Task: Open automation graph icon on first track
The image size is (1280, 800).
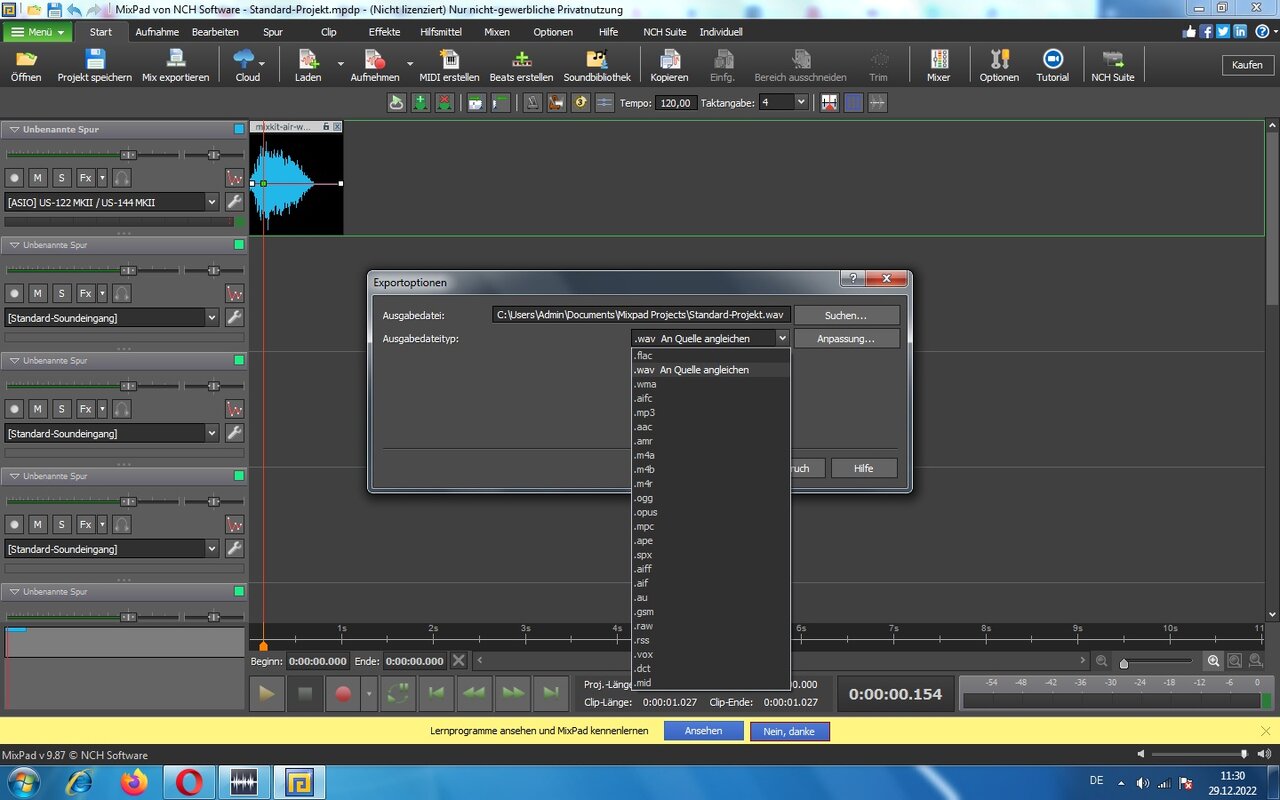Action: pos(234,178)
